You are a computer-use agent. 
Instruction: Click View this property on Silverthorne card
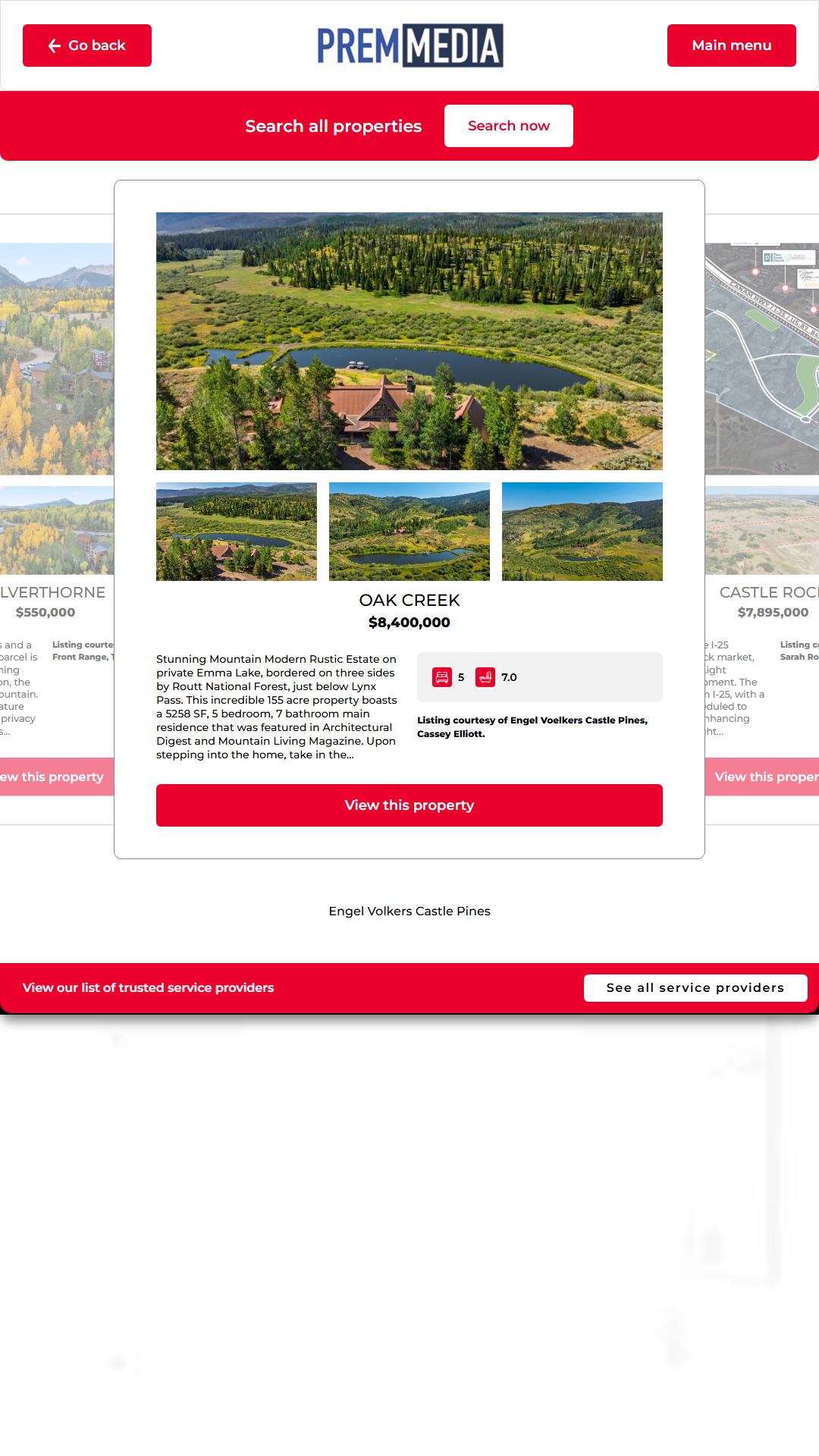tap(57, 777)
